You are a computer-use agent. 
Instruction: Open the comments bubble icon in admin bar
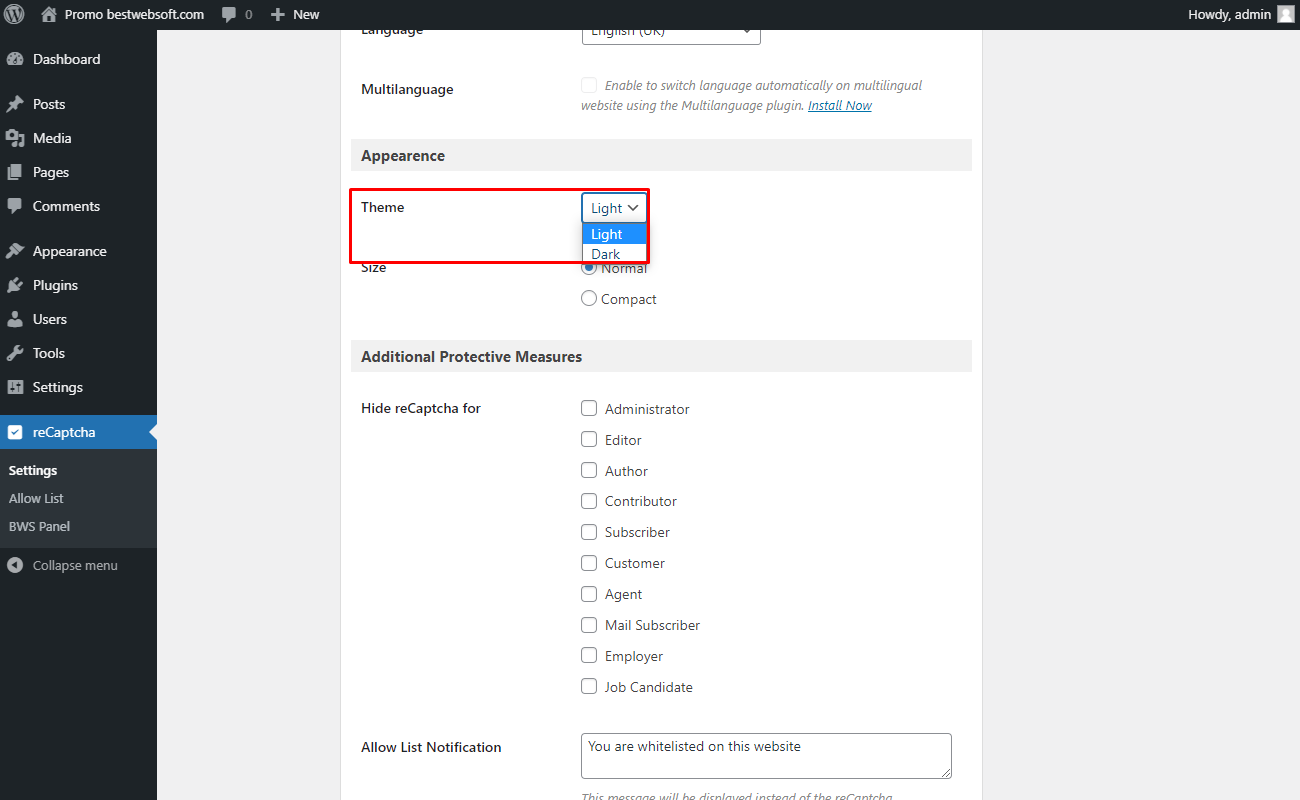click(x=229, y=15)
